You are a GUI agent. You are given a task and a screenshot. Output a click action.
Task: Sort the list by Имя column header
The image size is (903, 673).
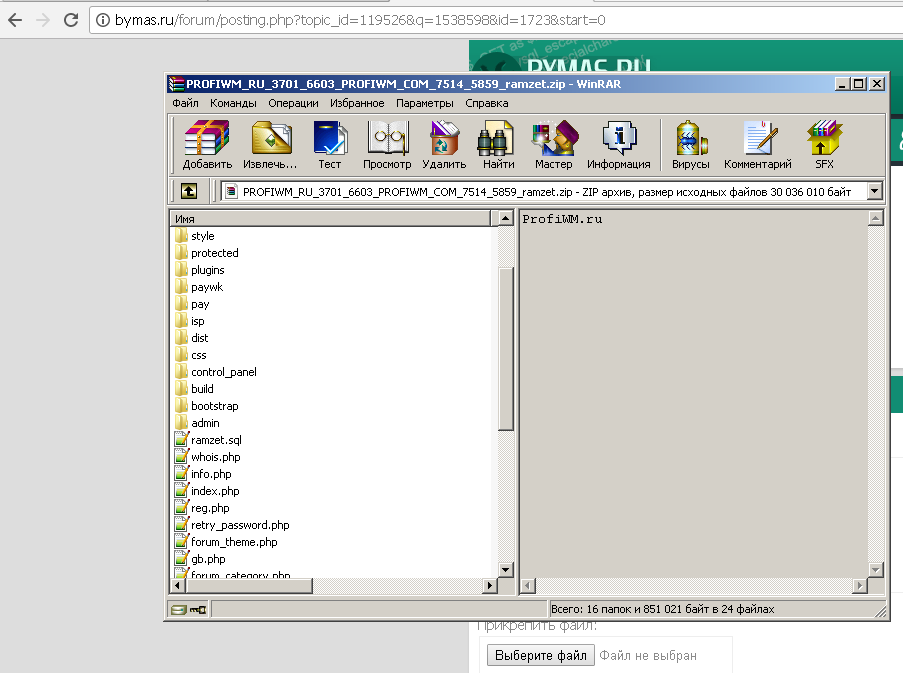330,218
